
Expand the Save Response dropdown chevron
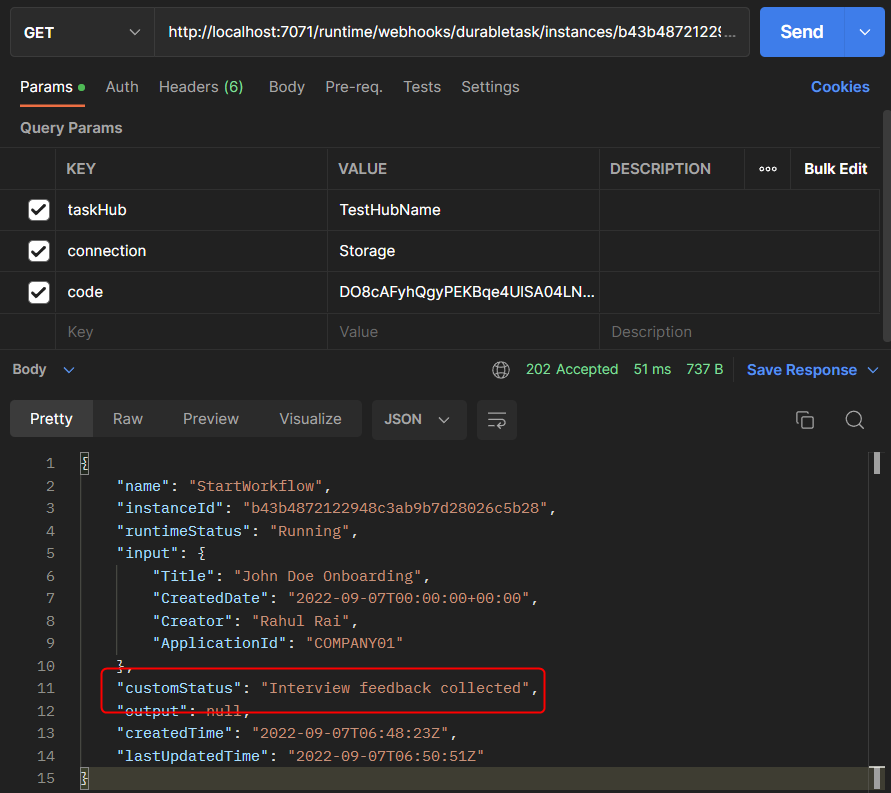pyautogui.click(x=873, y=370)
